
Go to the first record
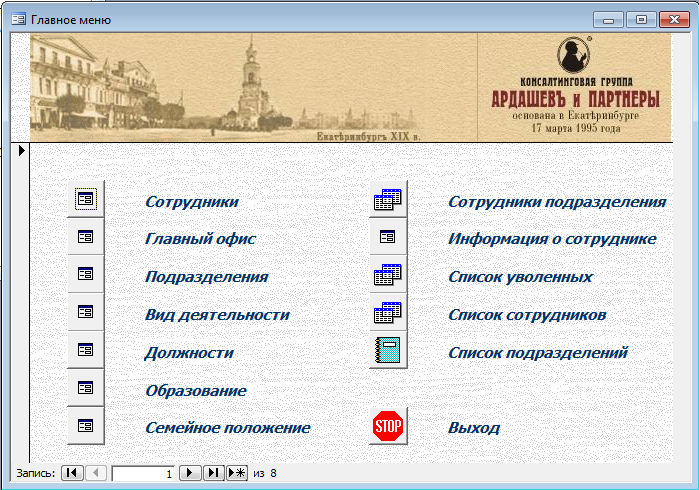(x=72, y=473)
